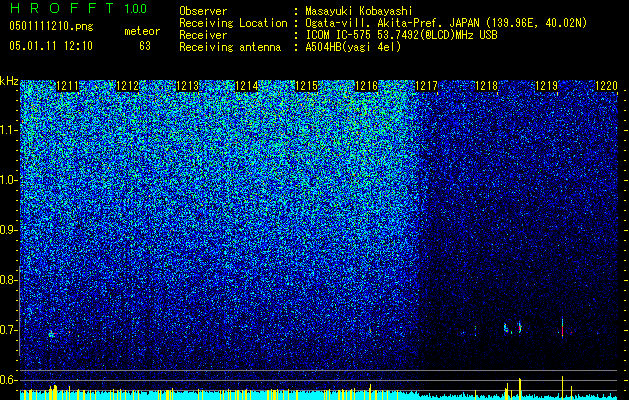Viewport: 629px width, 400px height.
Task: Click the 1220 time marker
Action: point(606,86)
